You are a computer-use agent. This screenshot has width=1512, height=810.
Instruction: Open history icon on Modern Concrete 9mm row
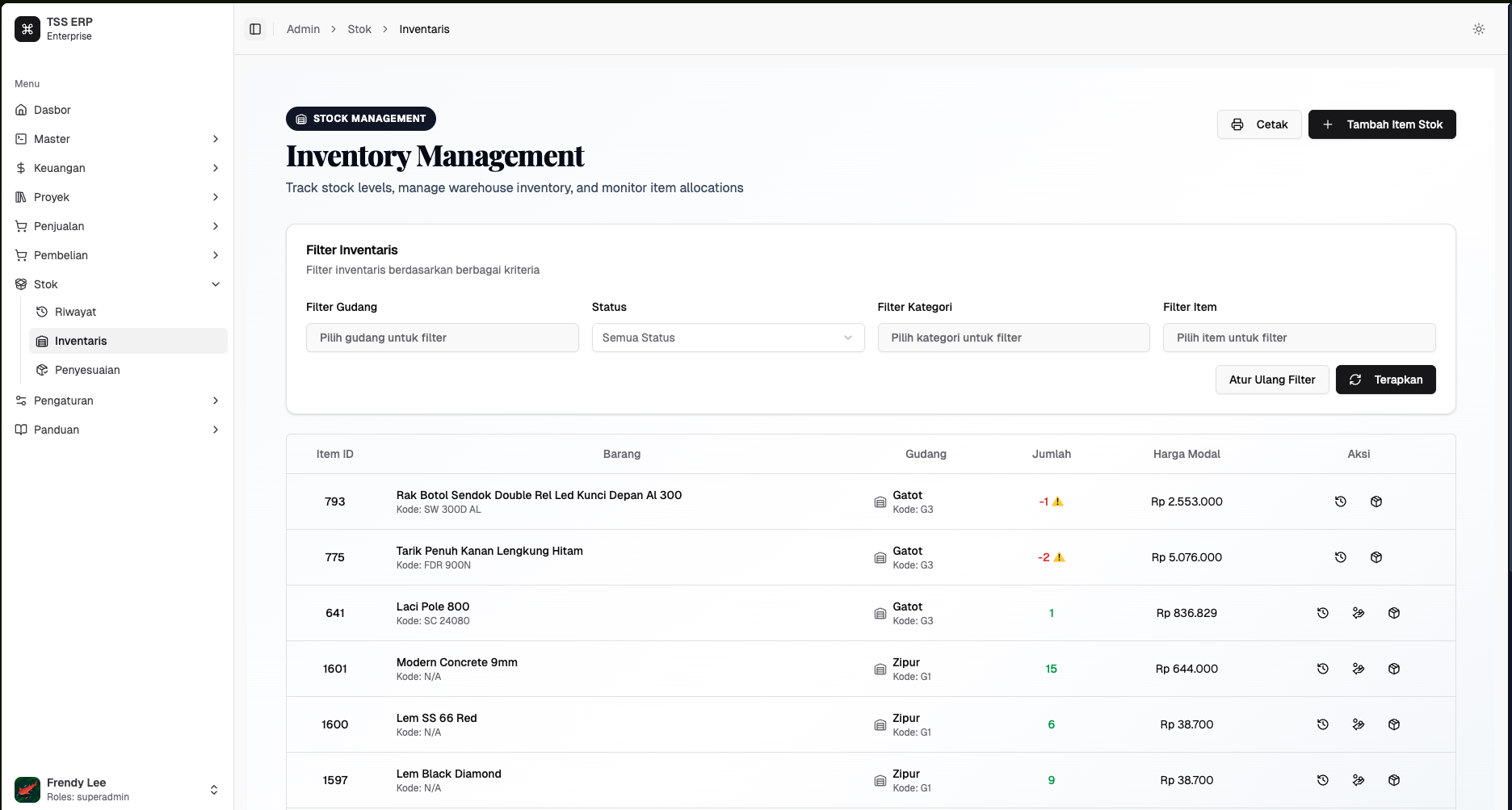1322,669
